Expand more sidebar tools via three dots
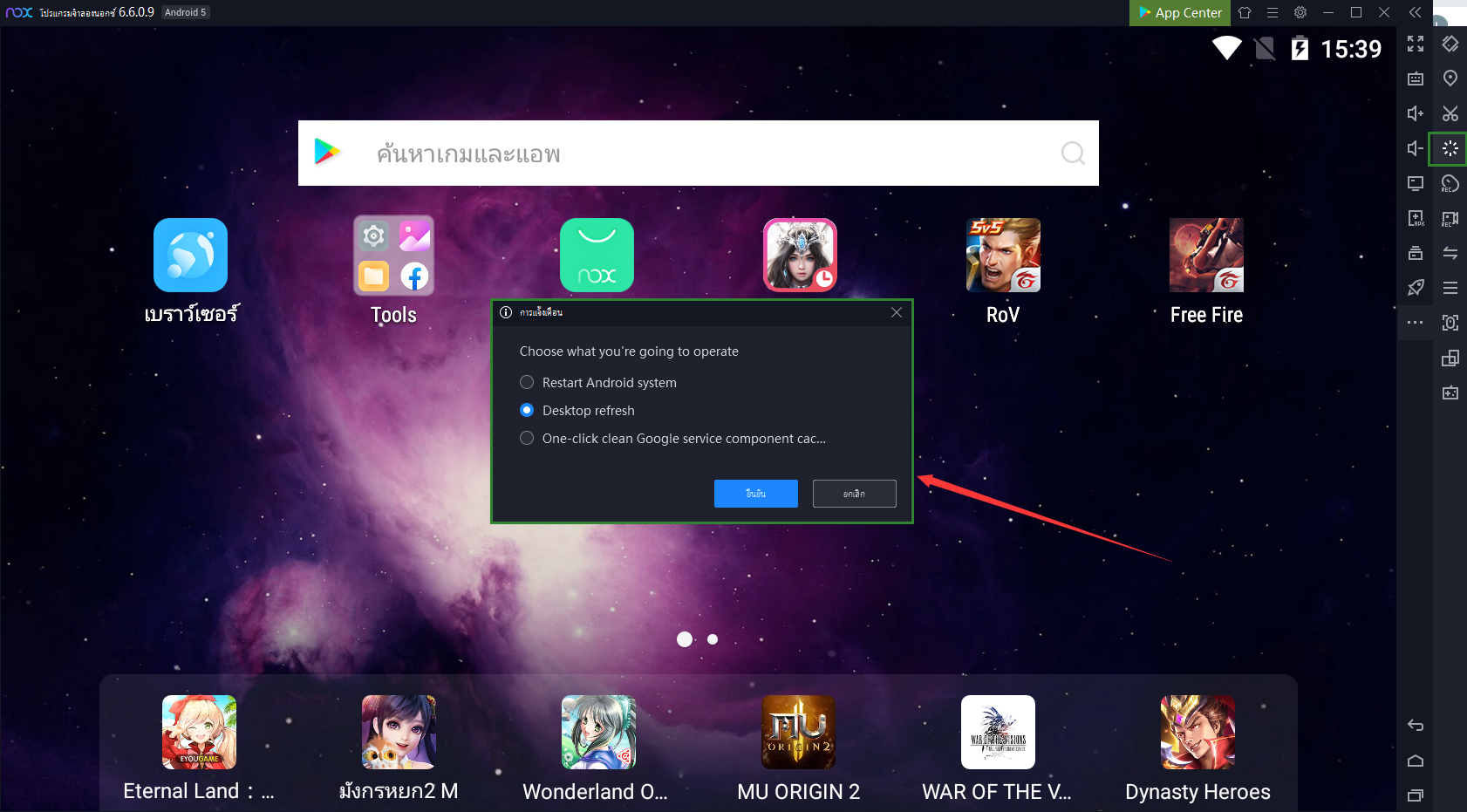Screen dimensions: 1467x812 coord(1415,323)
